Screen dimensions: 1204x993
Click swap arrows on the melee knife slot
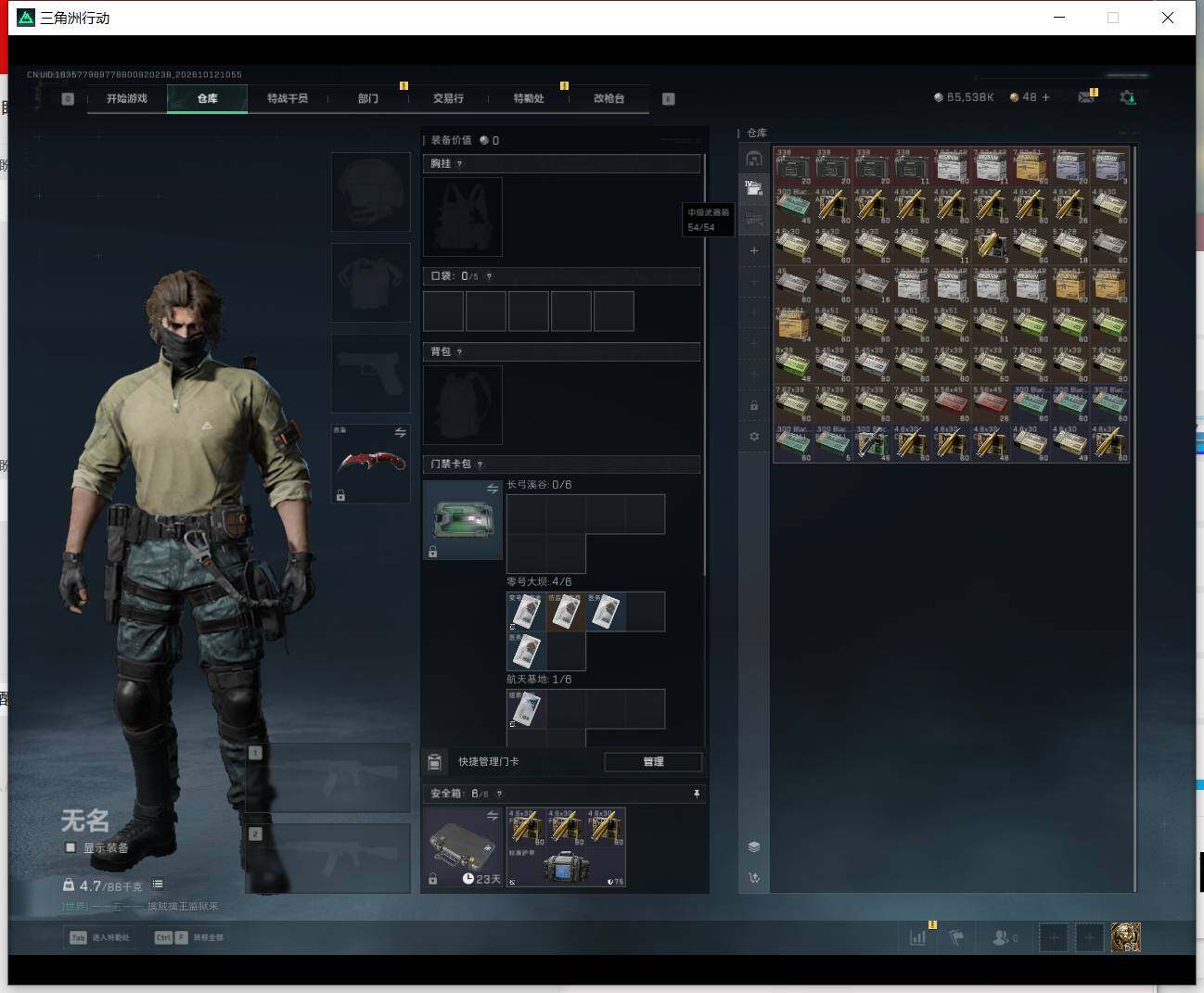(400, 433)
